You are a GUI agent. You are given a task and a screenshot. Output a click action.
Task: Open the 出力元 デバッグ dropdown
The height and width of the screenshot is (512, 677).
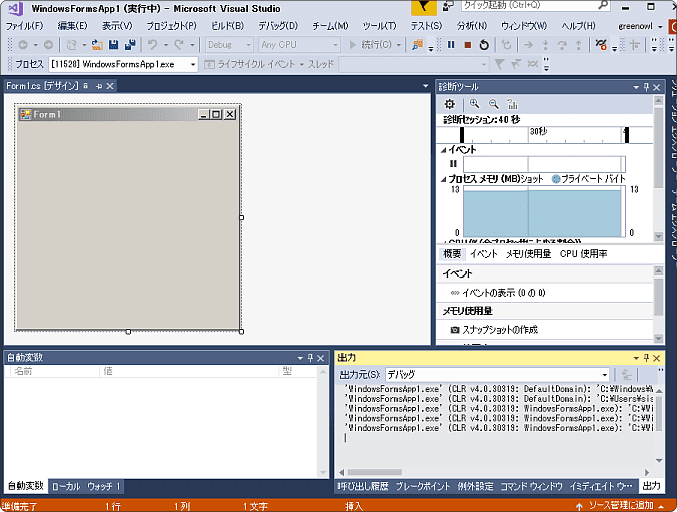click(x=497, y=374)
